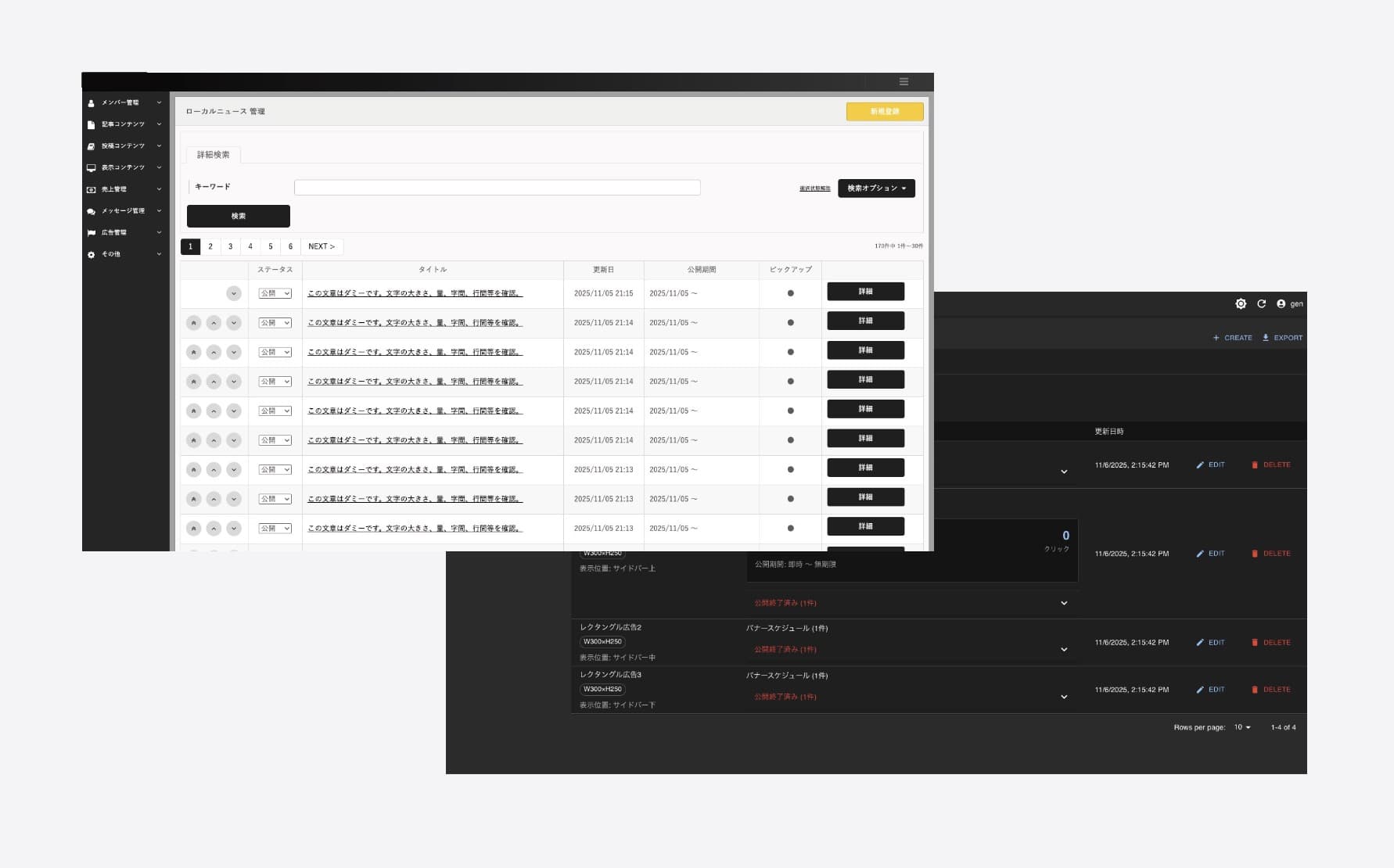Open status dropdown of the 21:15 article
Image resolution: width=1394 pixels, height=868 pixels.
[x=275, y=293]
